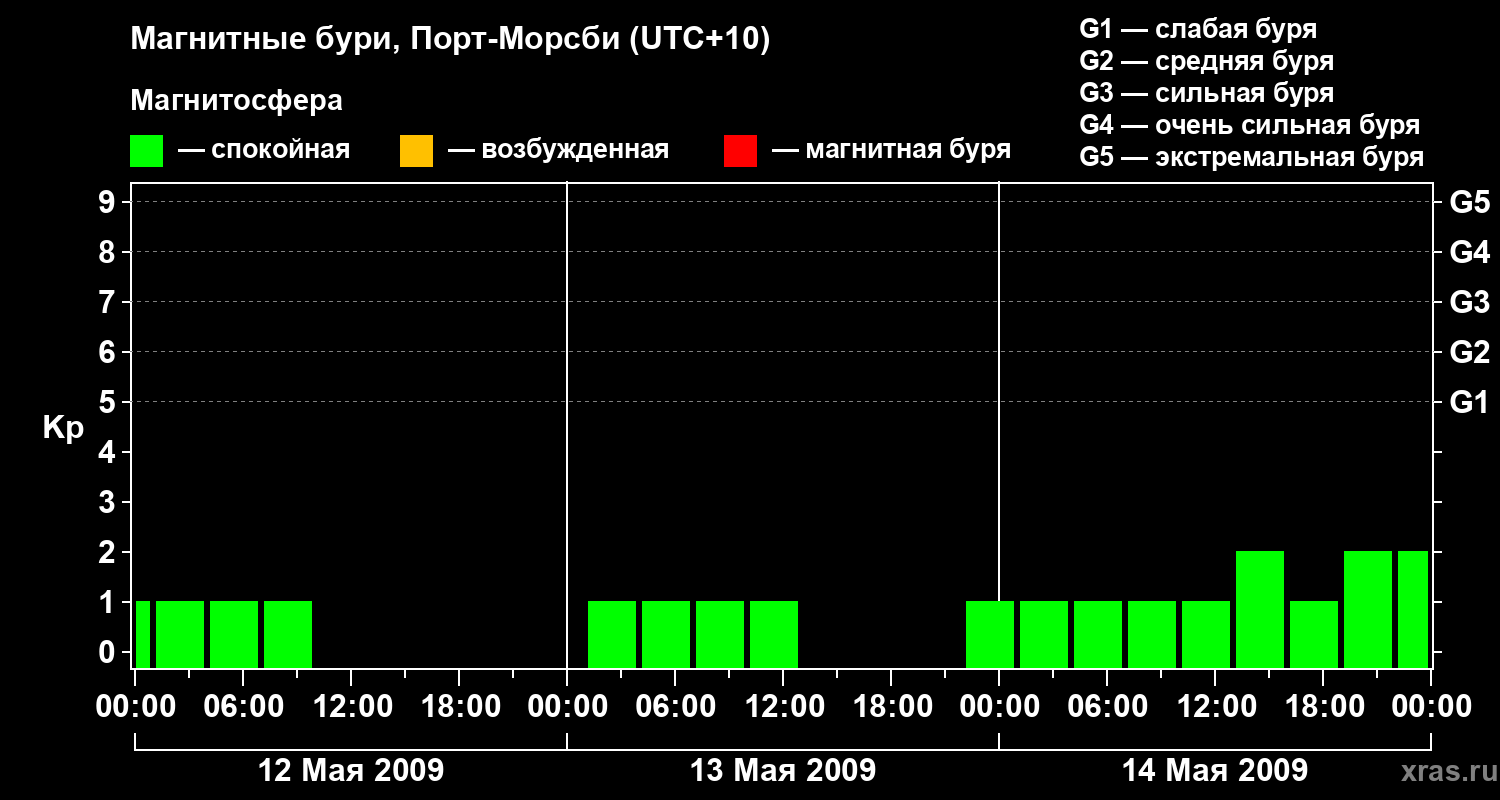Click the narrow first bar at 00:00 on 12 Мая
This screenshot has height=800, width=1500.
point(143,634)
